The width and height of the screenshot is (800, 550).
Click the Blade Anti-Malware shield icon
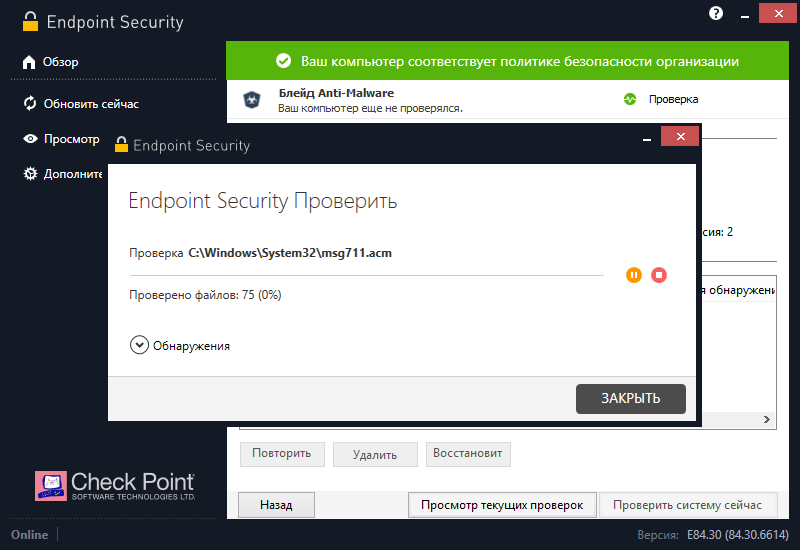tap(252, 99)
